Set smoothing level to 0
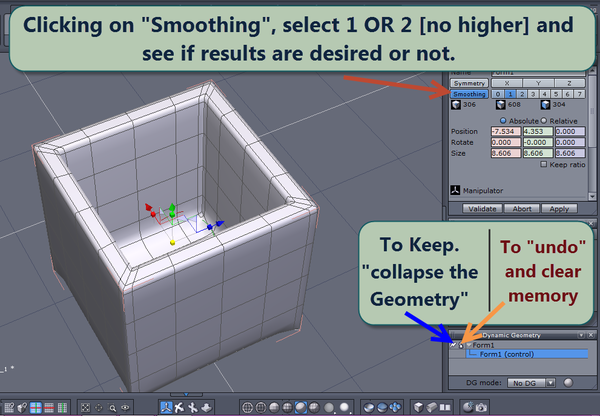 [x=498, y=94]
